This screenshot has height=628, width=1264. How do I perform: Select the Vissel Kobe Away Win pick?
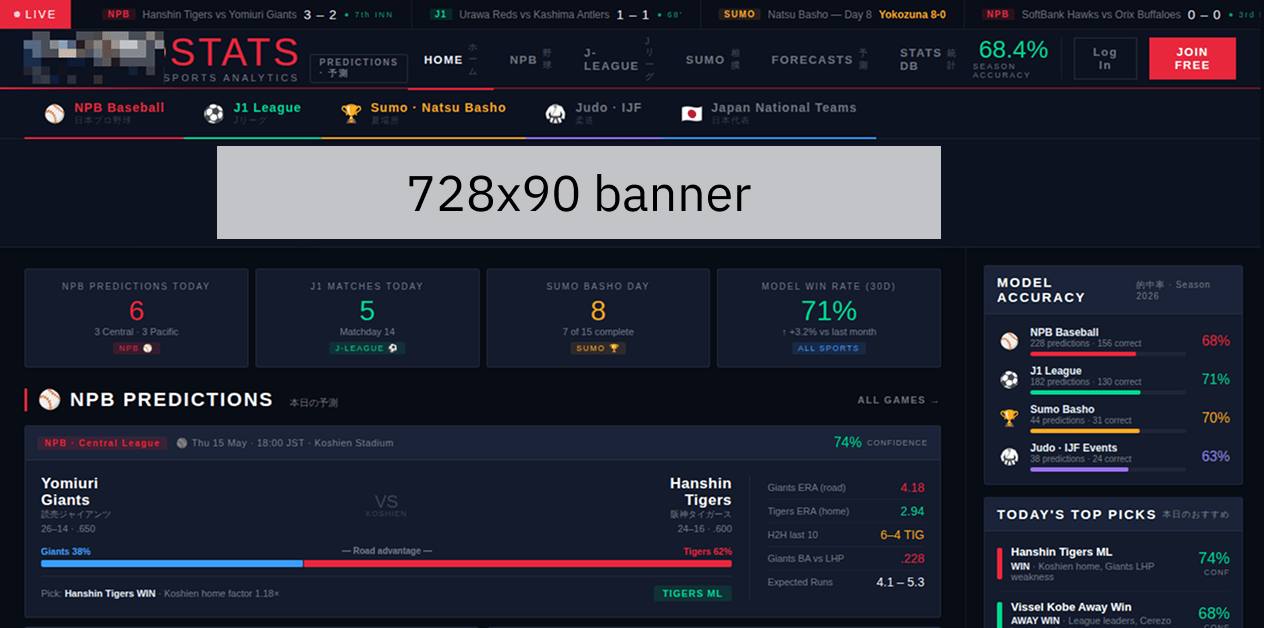1113,611
